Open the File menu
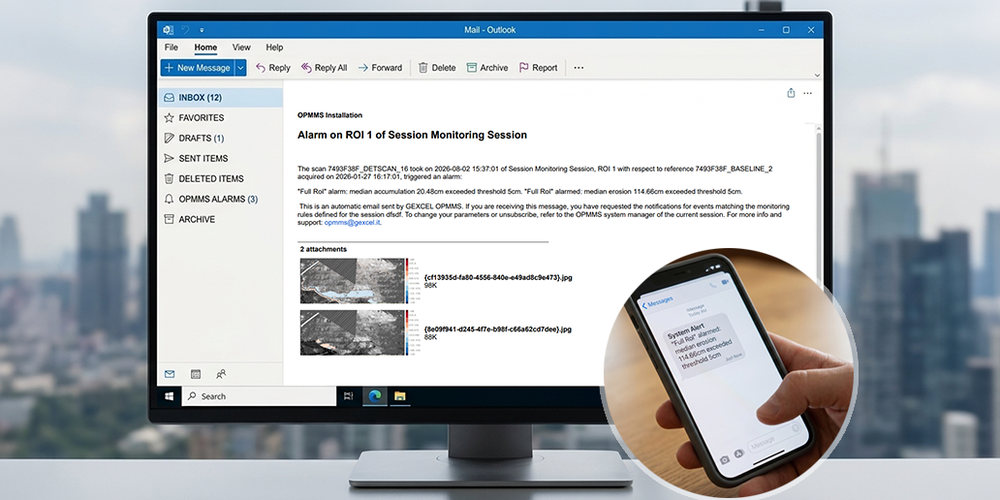This screenshot has width=1000, height=500. 171,47
